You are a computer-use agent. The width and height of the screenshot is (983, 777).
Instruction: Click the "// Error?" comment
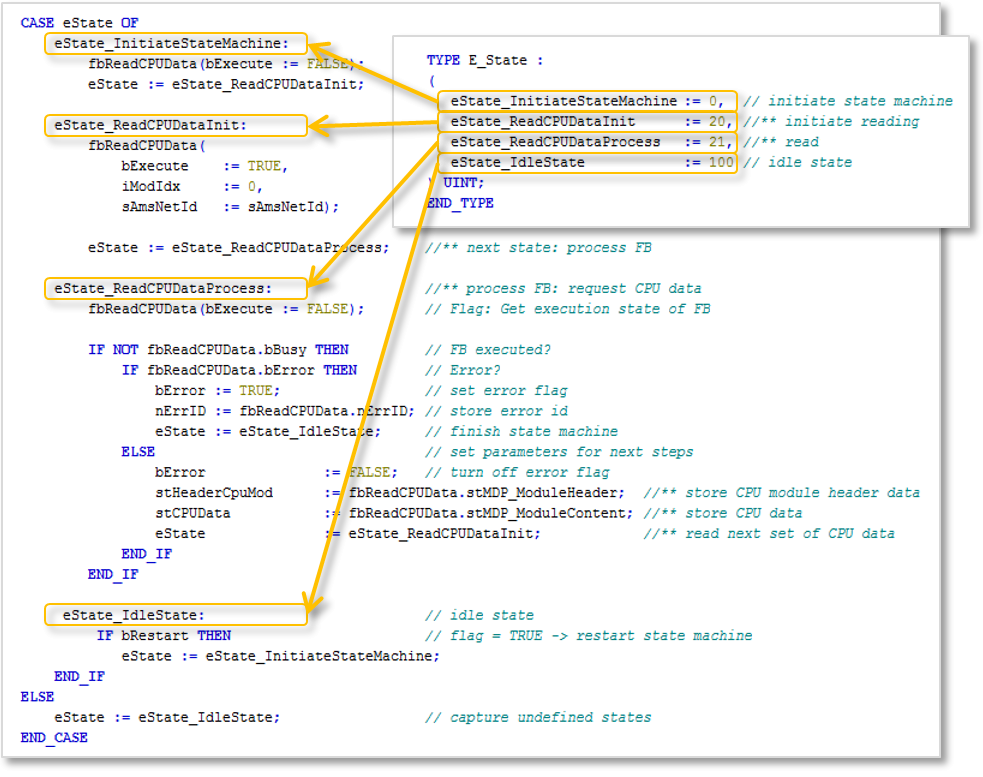[x=463, y=371]
